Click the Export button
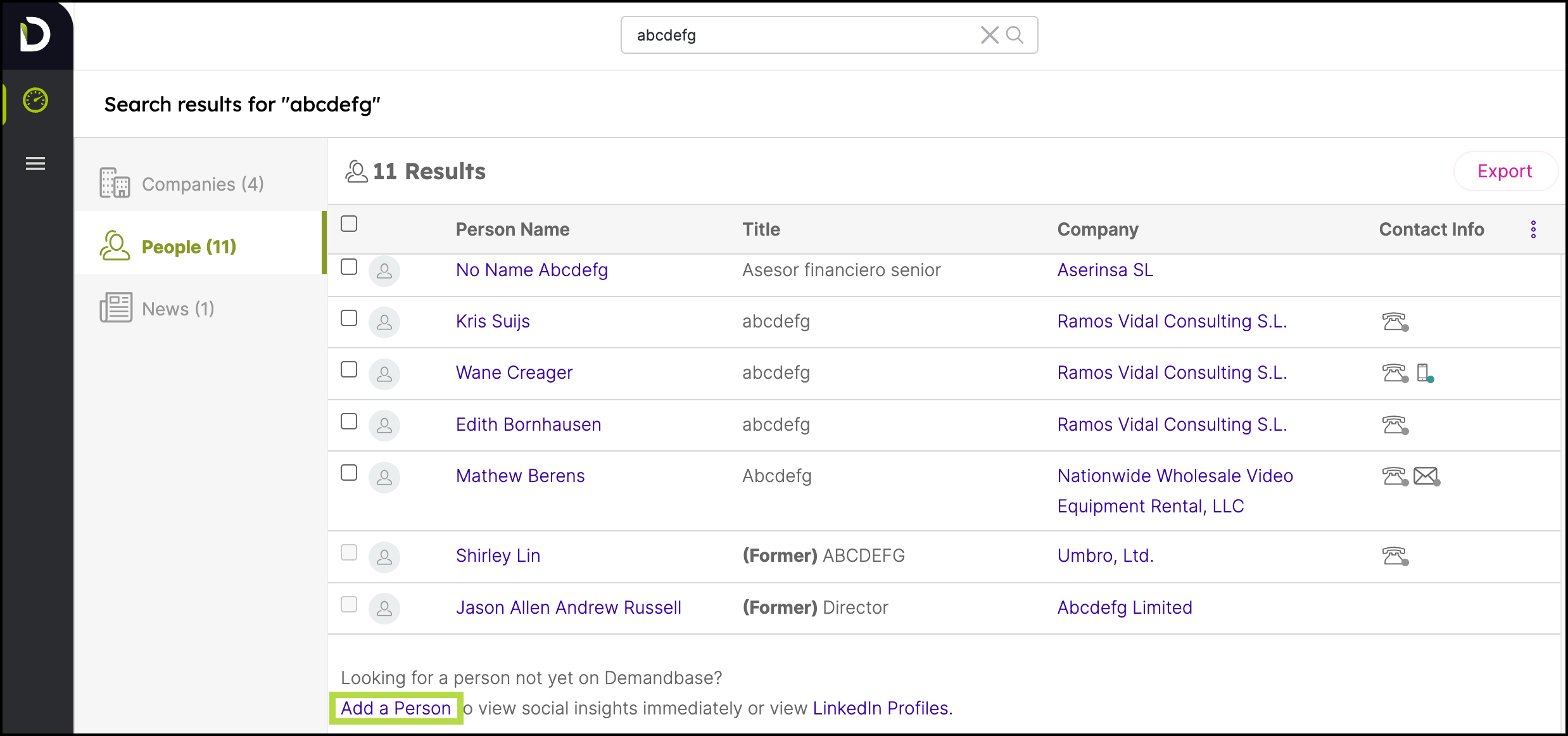Viewport: 1568px width, 736px height. [1505, 171]
